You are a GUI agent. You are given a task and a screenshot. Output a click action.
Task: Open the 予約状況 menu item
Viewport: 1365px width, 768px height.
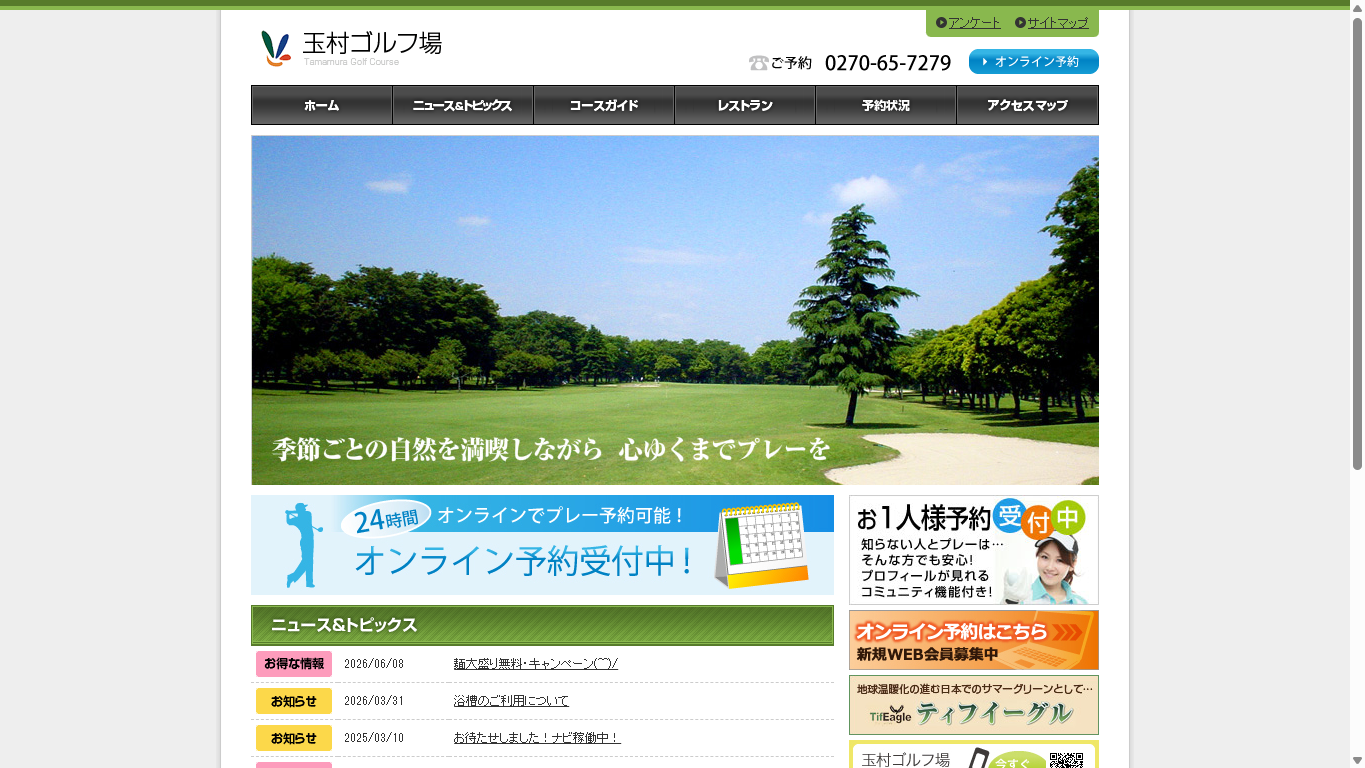[x=886, y=105]
